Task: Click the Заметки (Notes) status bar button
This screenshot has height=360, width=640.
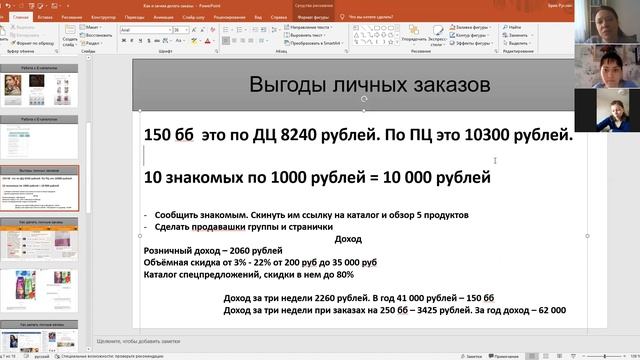Action: pyautogui.click(x=471, y=356)
